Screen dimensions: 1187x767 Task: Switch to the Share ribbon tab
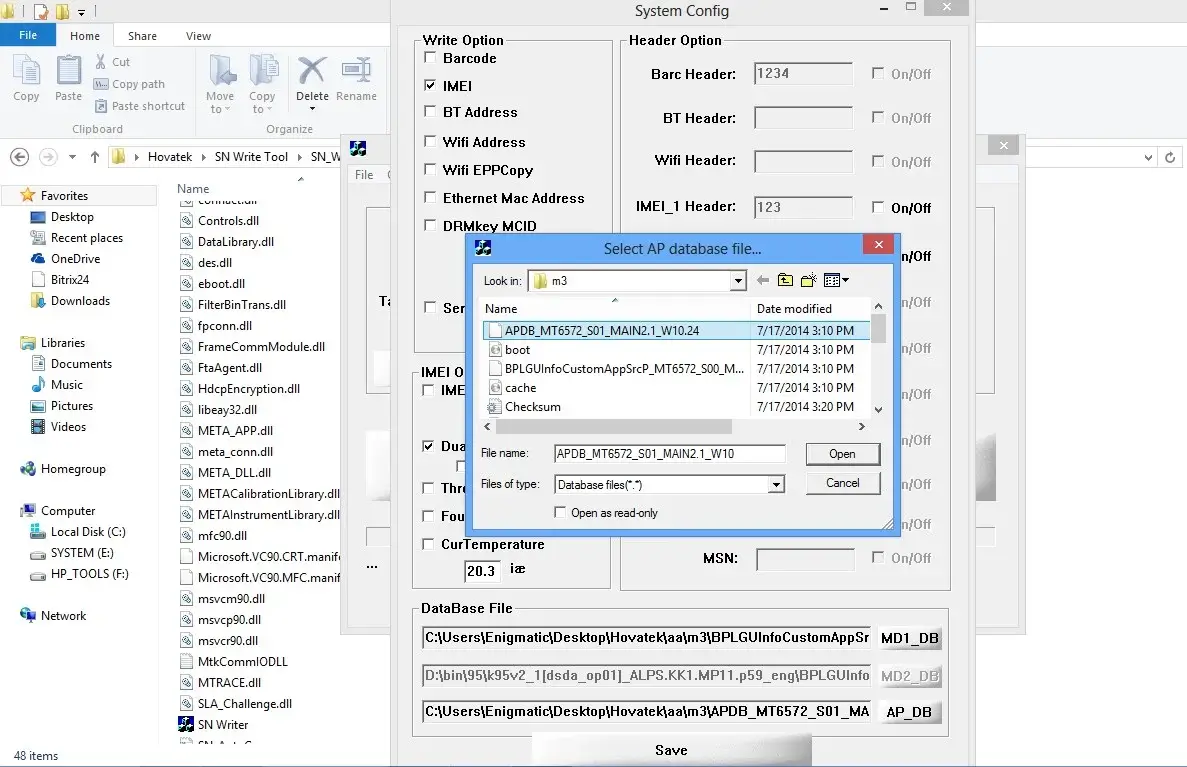click(x=141, y=35)
